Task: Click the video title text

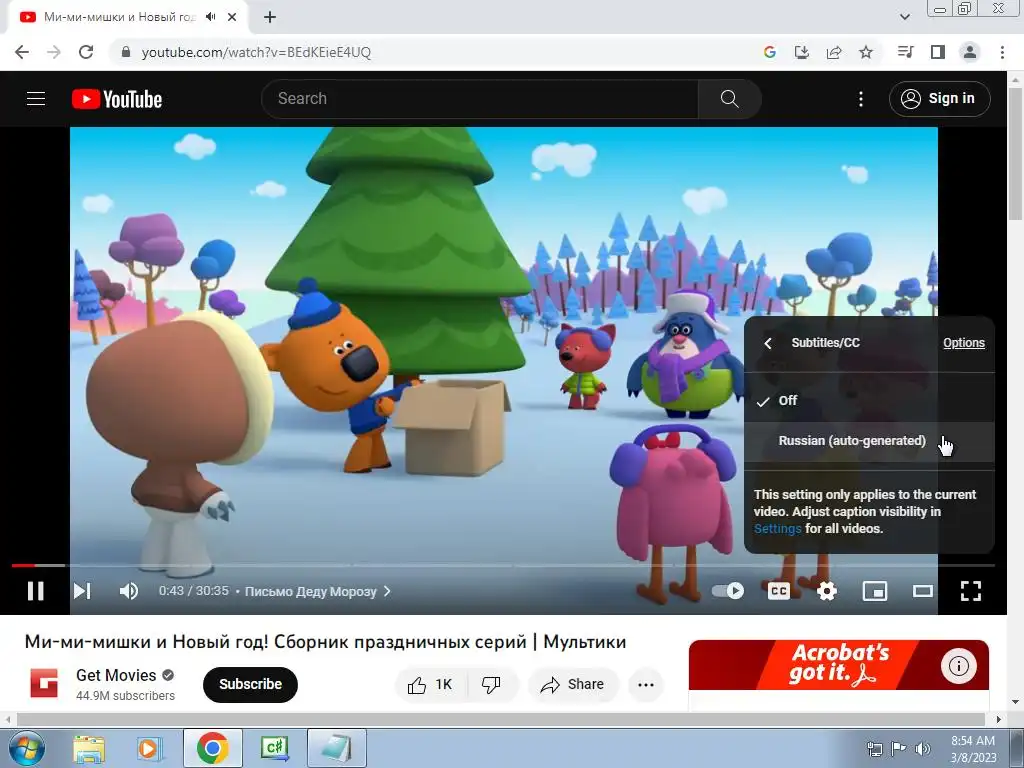Action: (x=325, y=642)
